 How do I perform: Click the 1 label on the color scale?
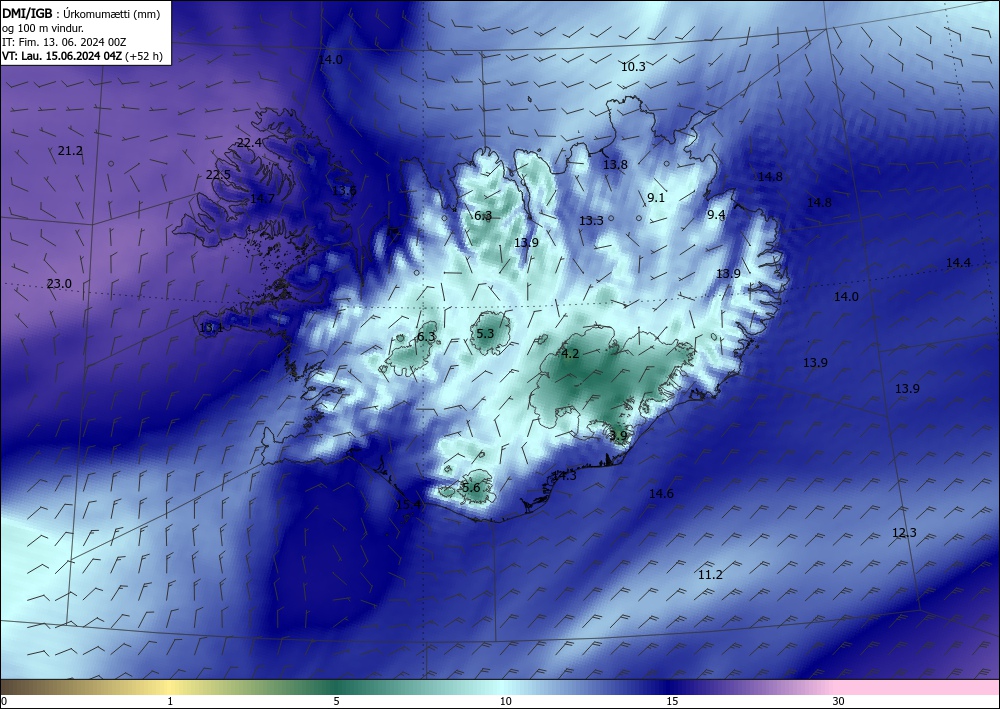tap(170, 702)
